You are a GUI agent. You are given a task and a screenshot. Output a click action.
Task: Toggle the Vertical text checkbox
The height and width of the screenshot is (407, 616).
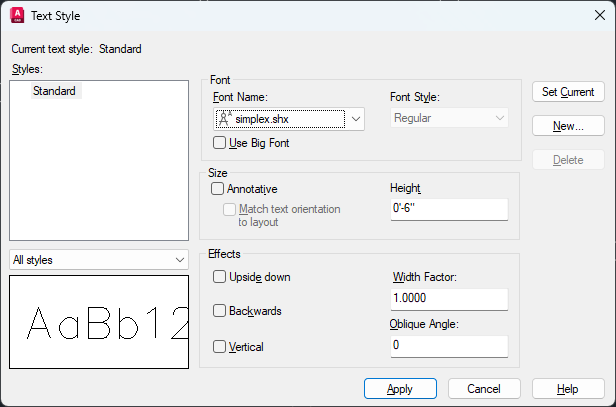(219, 346)
